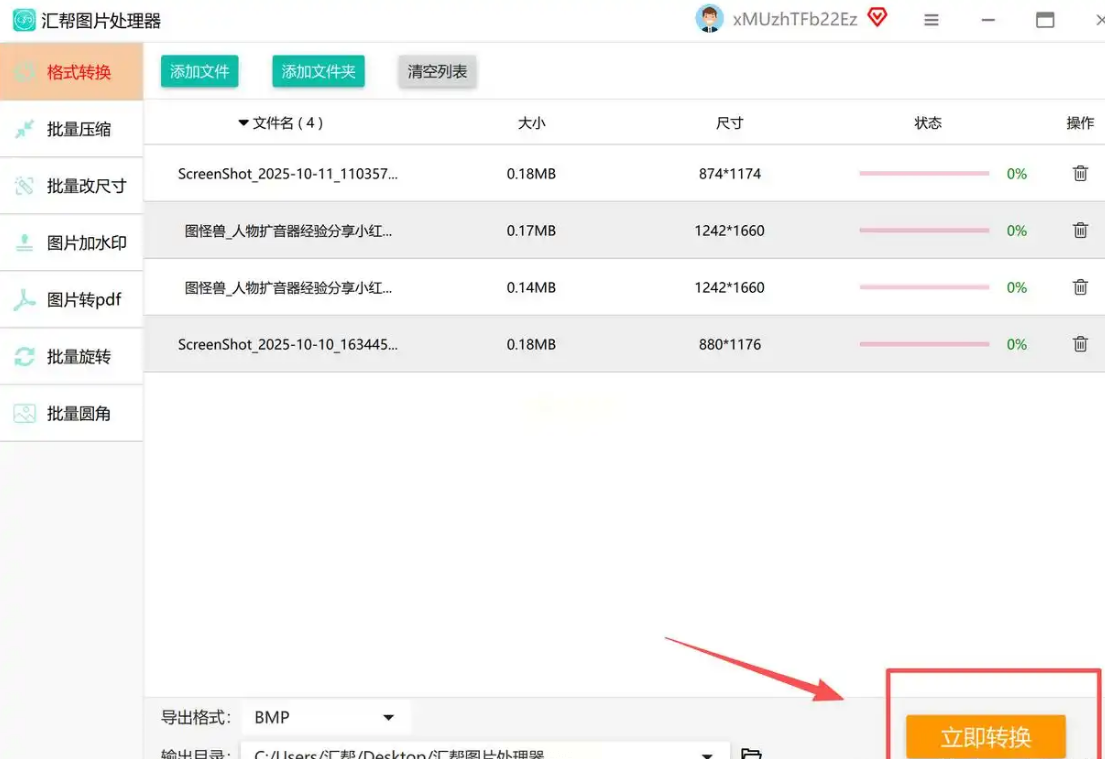Delete ScreenShot_2025-10-11_110357 row via trash icon
Image resolution: width=1105 pixels, height=759 pixels.
pyautogui.click(x=1080, y=173)
